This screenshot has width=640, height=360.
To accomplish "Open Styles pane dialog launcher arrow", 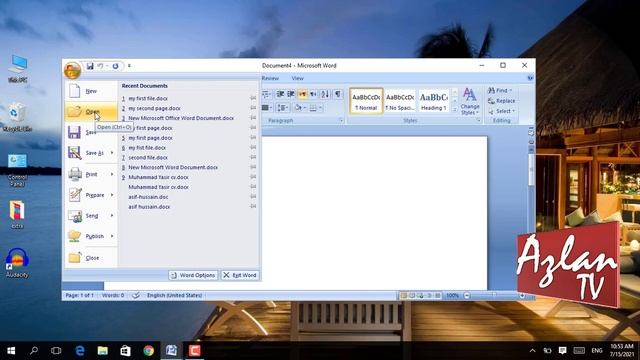I will point(478,121).
